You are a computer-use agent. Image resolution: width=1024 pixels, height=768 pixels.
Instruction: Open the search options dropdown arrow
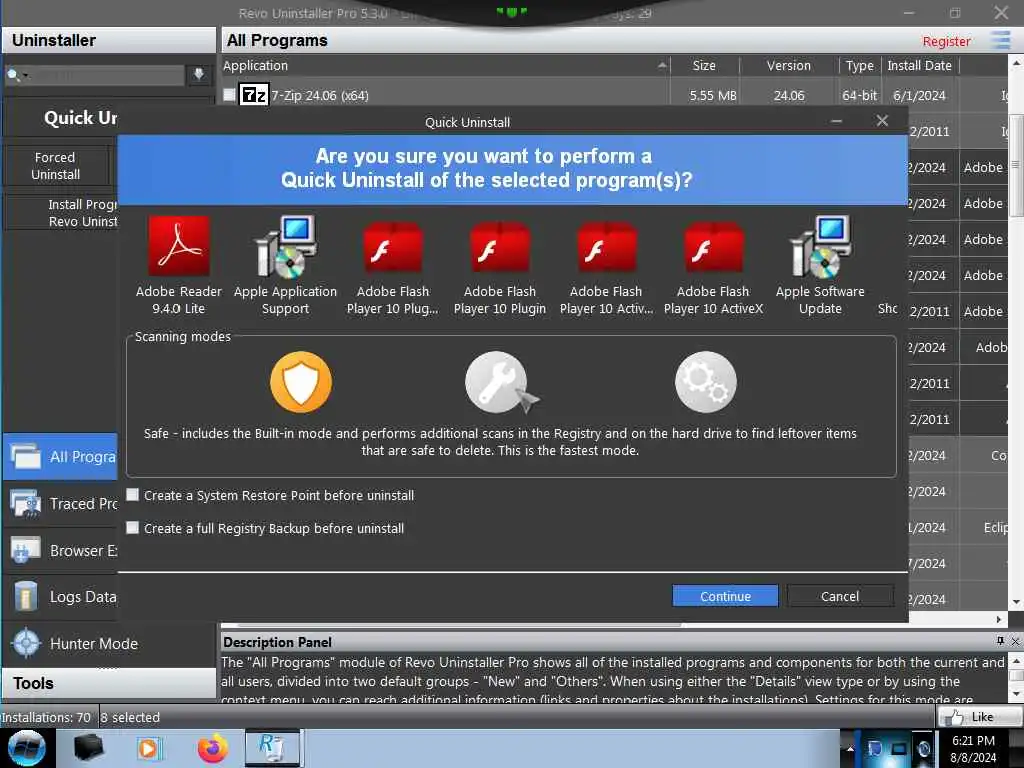[x=26, y=76]
